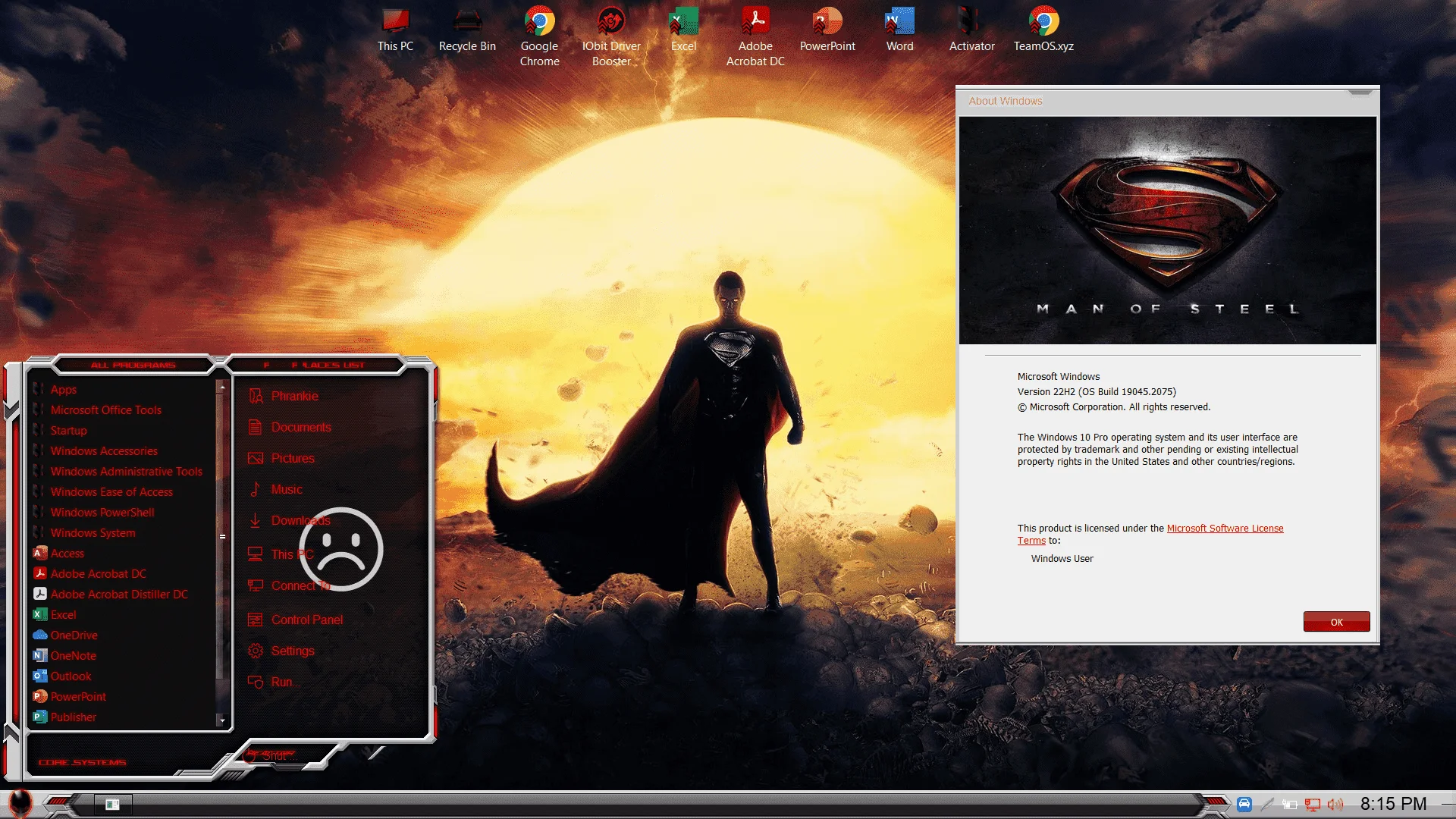Click the 'Version 22H2 (OS Build 19045.2075)' text

point(1097,391)
